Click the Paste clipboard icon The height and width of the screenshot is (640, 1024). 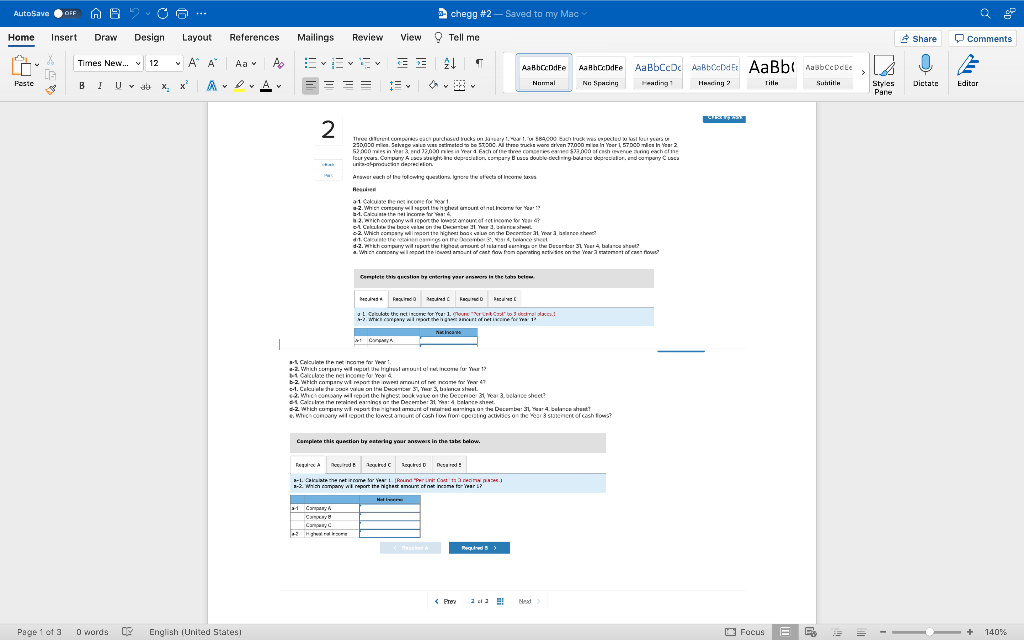tap(21, 65)
